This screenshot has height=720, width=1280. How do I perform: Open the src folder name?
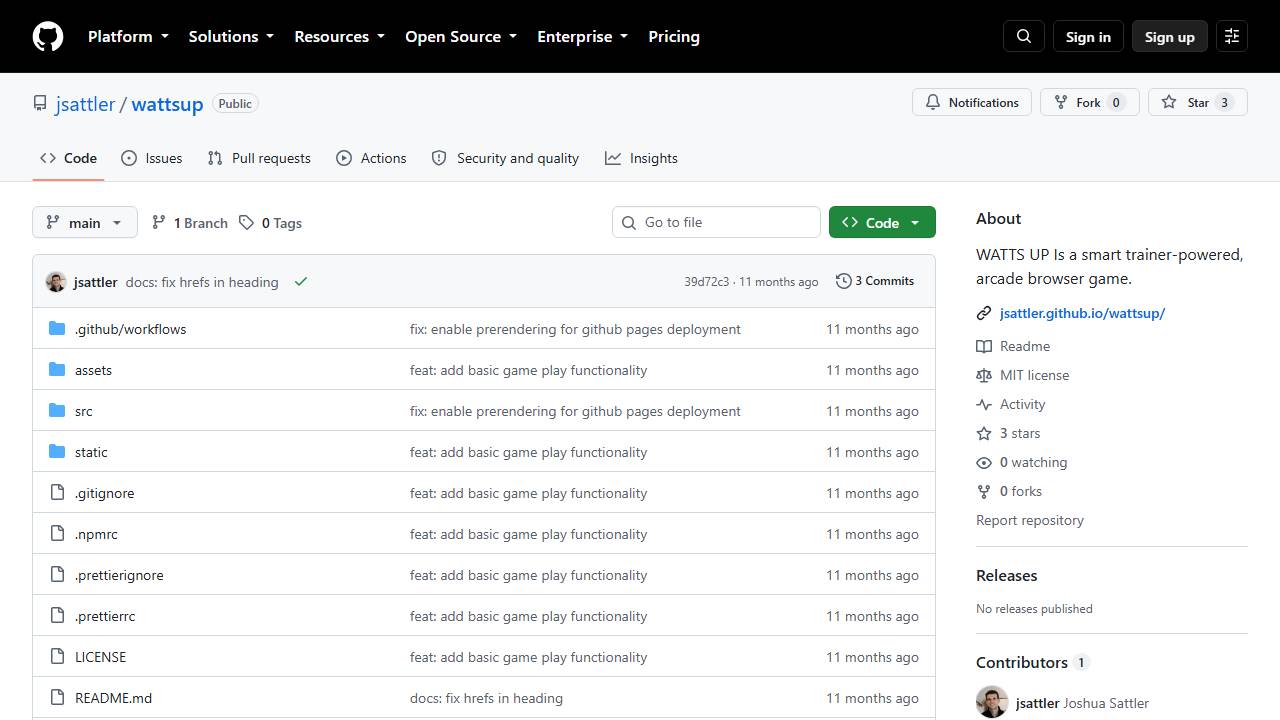[x=84, y=411]
